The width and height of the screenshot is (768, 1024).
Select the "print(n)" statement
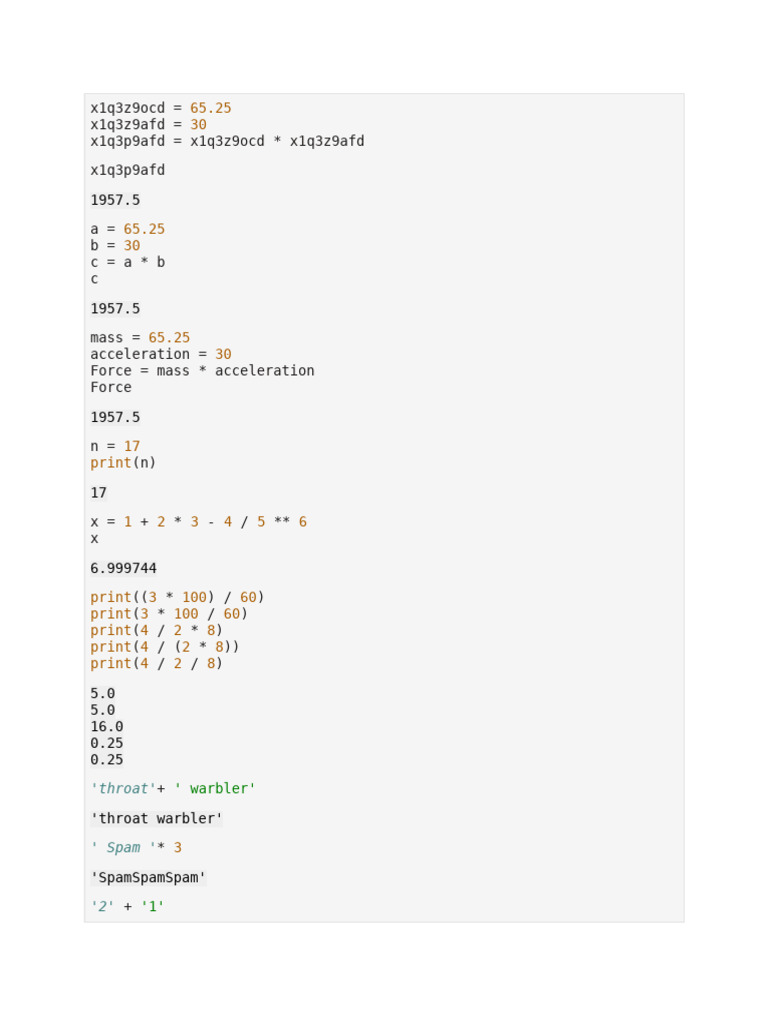pos(123,463)
